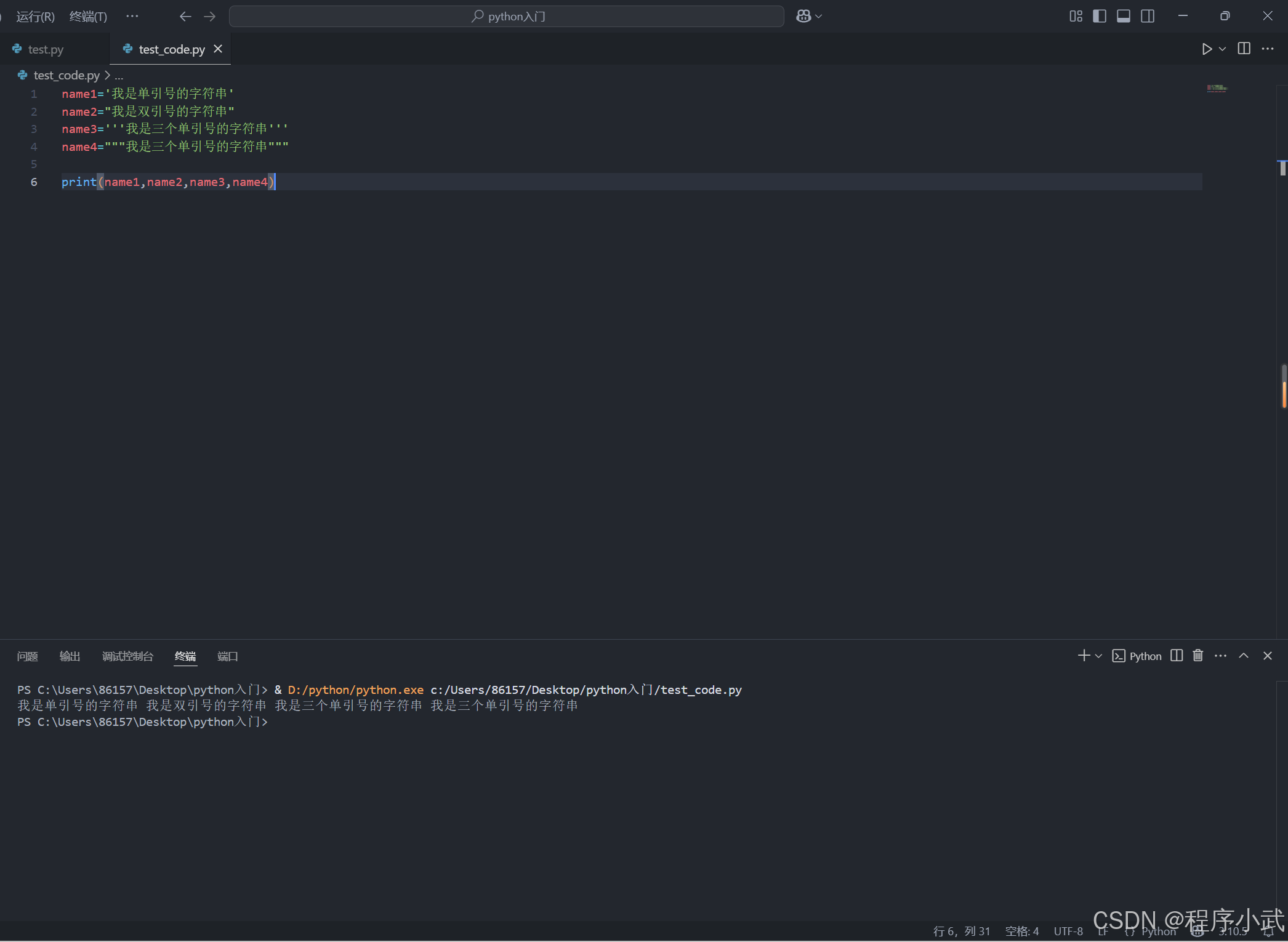Maximize panel with the up chevron
This screenshot has width=1288, height=942.
(x=1244, y=656)
